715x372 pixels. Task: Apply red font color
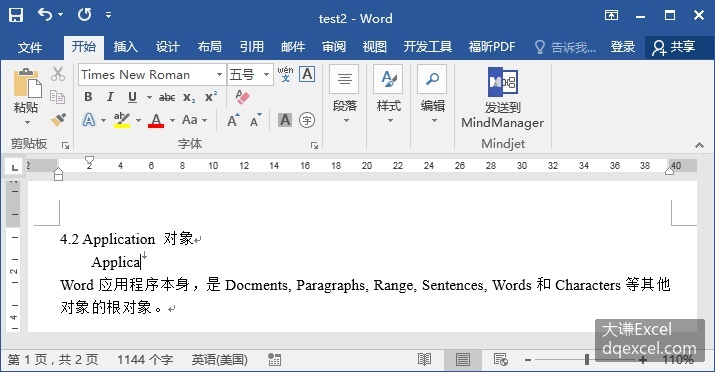[x=156, y=120]
